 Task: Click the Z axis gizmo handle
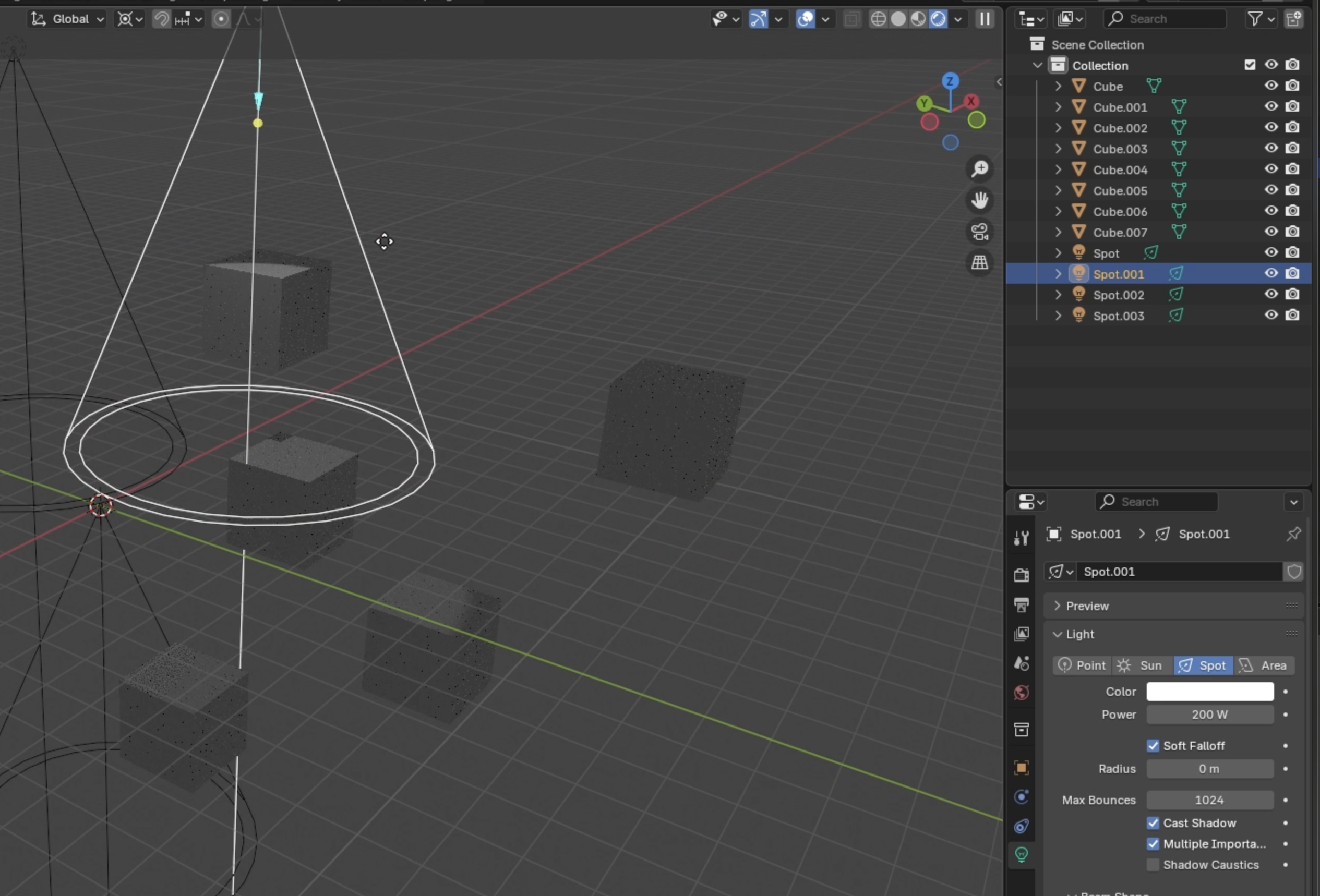(x=950, y=81)
